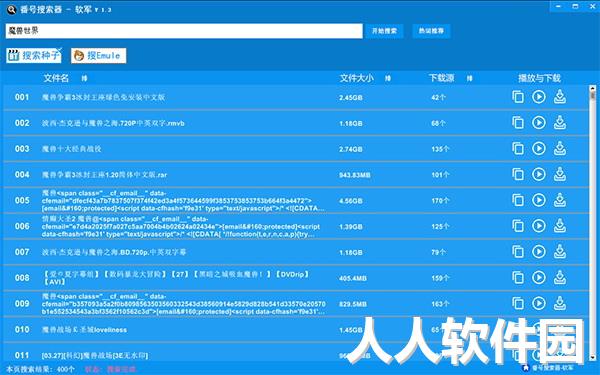Viewport: 600px width, 375px height.
Task: Download the row 005 file
Action: (560, 200)
